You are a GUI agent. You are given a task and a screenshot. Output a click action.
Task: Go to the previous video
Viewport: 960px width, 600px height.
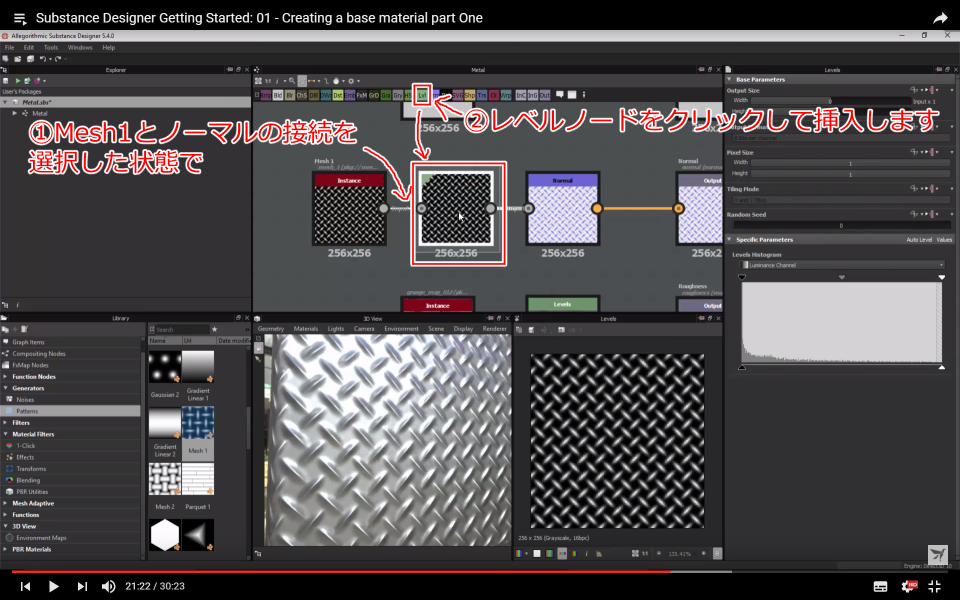click(25, 586)
